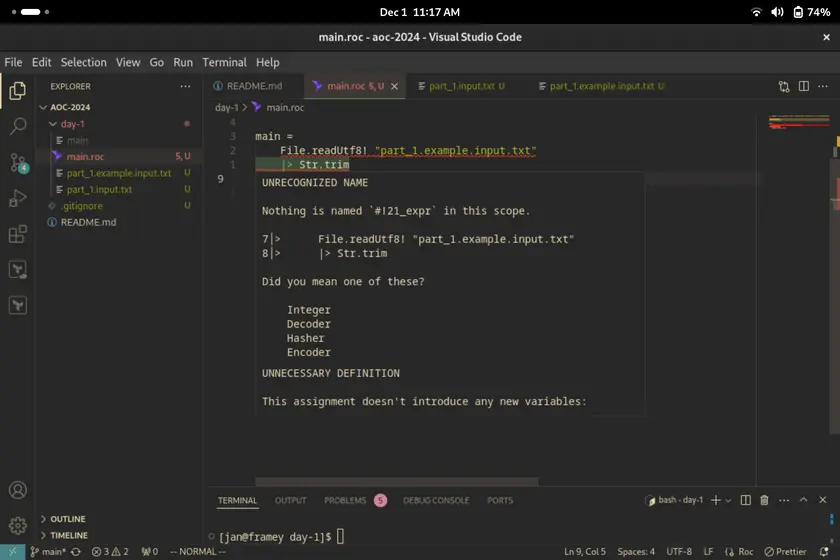Image resolution: width=840 pixels, height=560 pixels.
Task: Open Manage settings gear icon
Action: click(x=17, y=525)
